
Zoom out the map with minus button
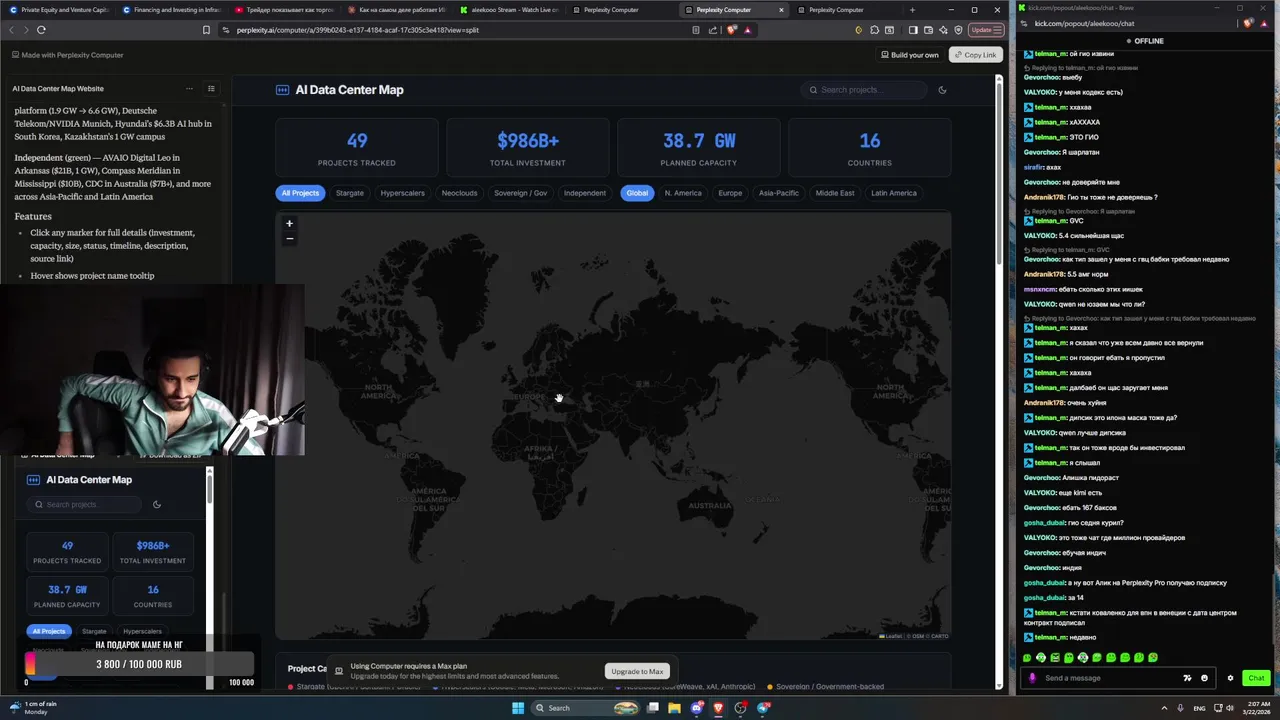(x=289, y=238)
